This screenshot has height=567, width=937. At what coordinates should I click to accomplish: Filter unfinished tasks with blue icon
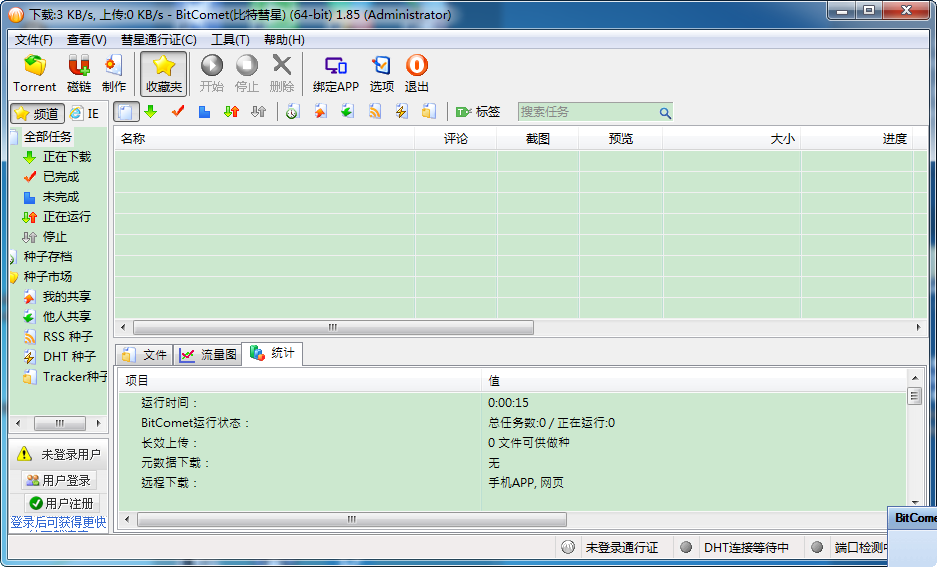click(x=204, y=112)
